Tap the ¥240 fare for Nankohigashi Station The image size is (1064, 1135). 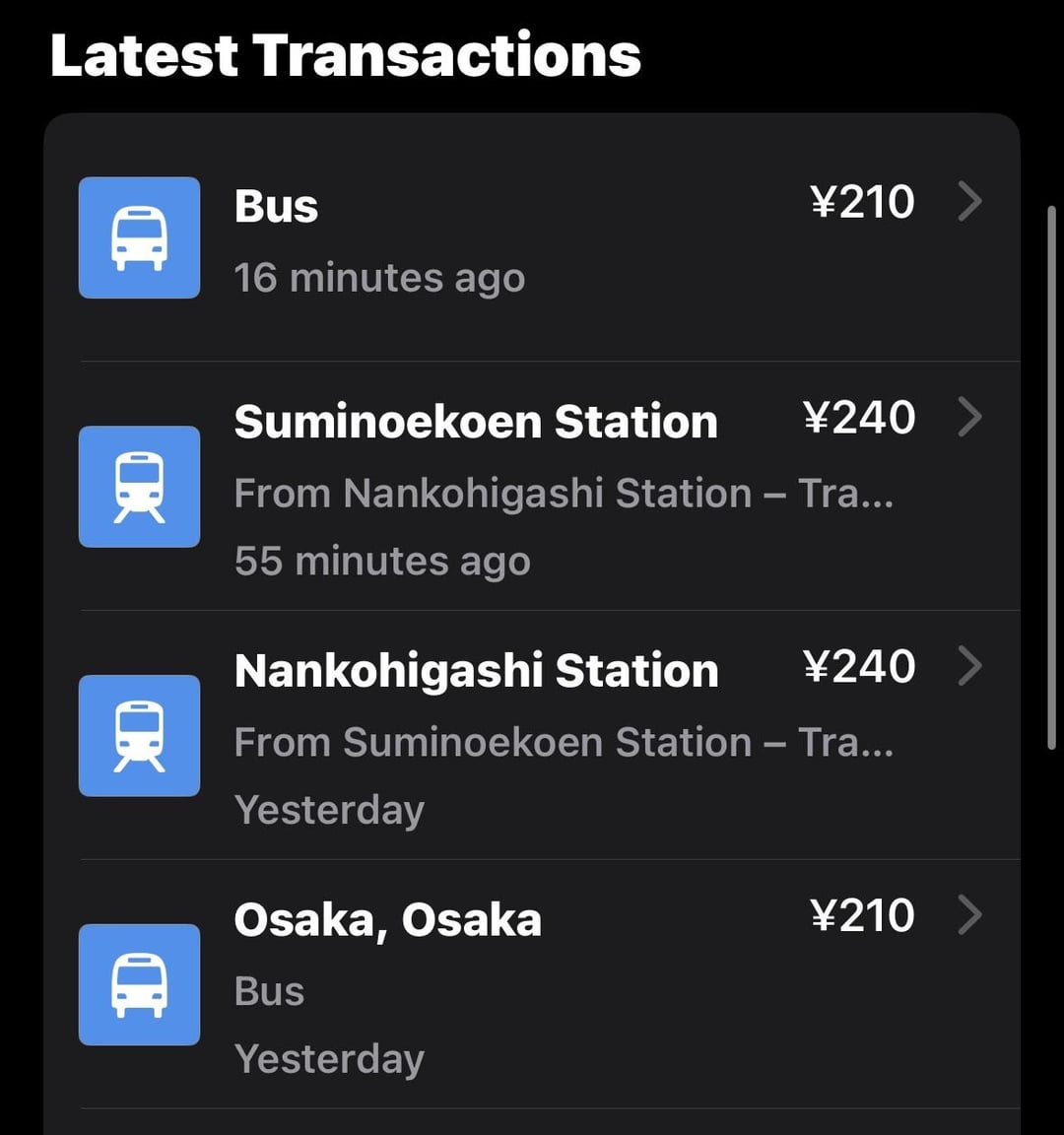tap(859, 667)
